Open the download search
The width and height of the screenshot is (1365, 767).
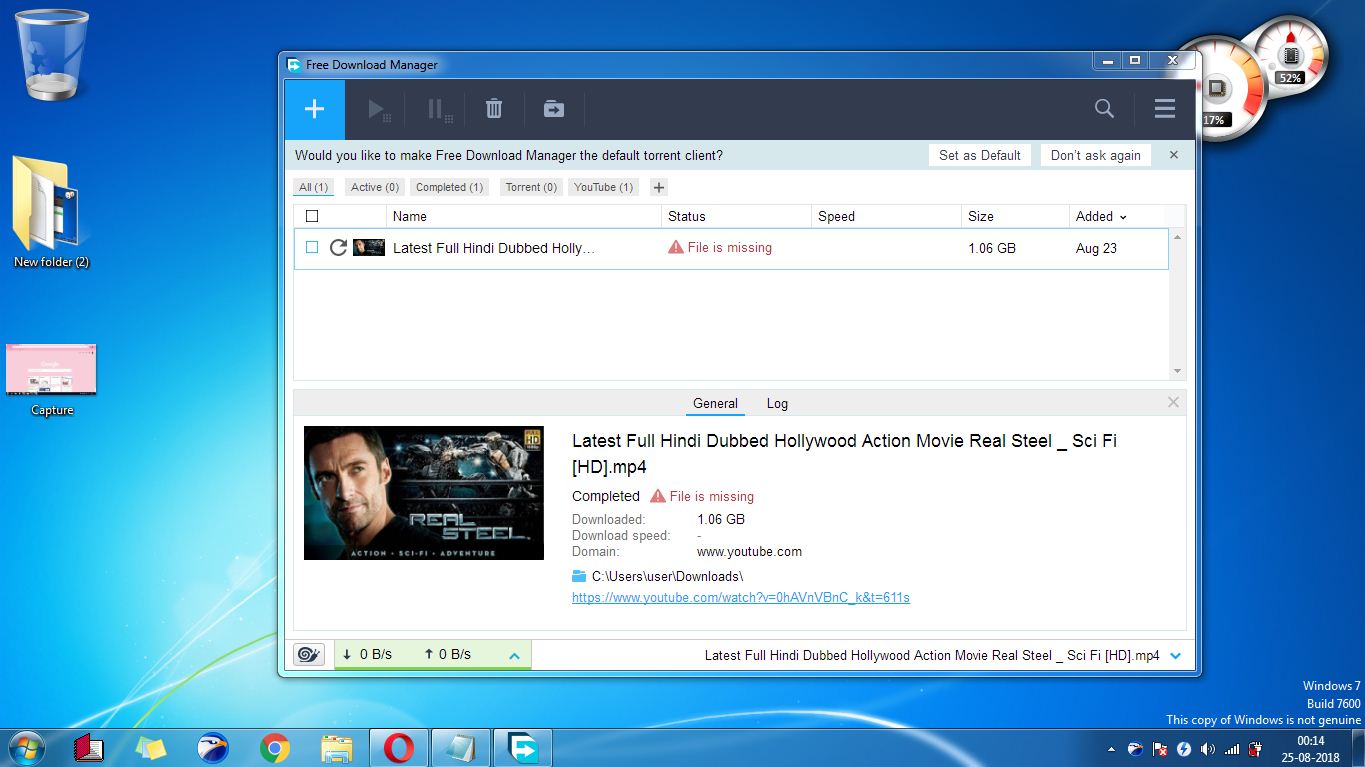1103,108
